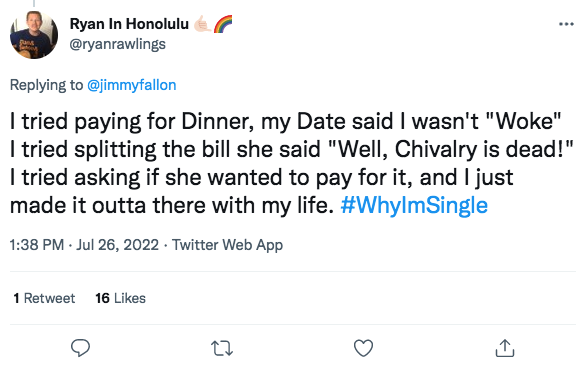
Task: Click the thread connector line above avatar
Action: [x=34, y=3]
